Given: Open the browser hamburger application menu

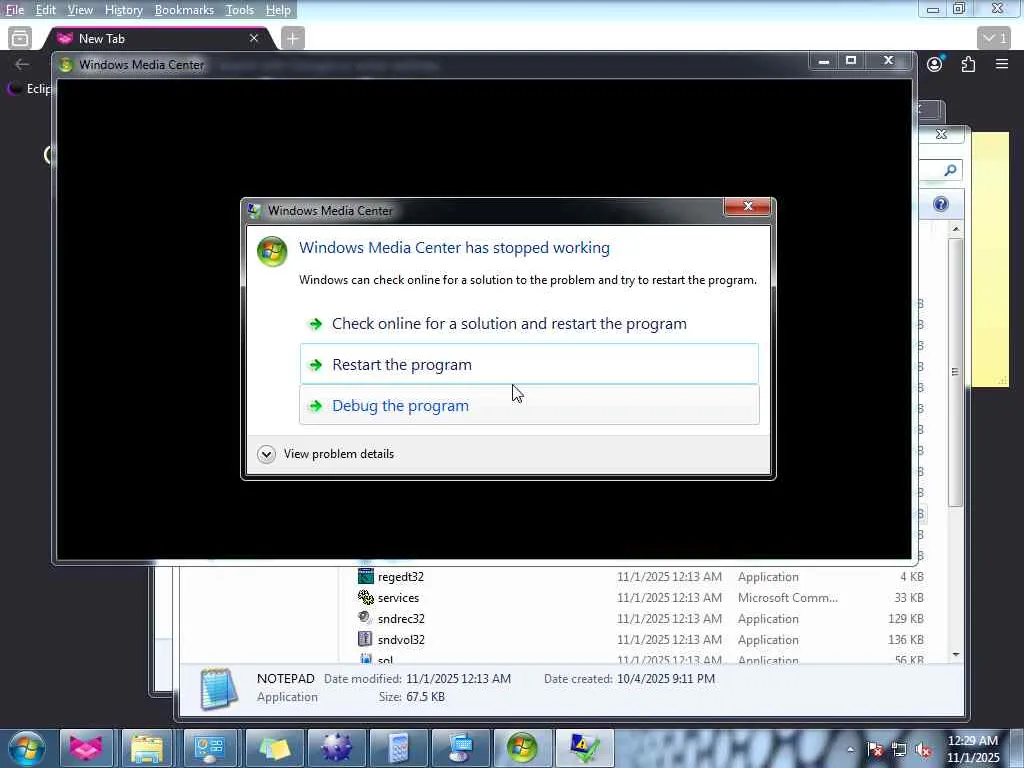Looking at the screenshot, I should 1002,64.
